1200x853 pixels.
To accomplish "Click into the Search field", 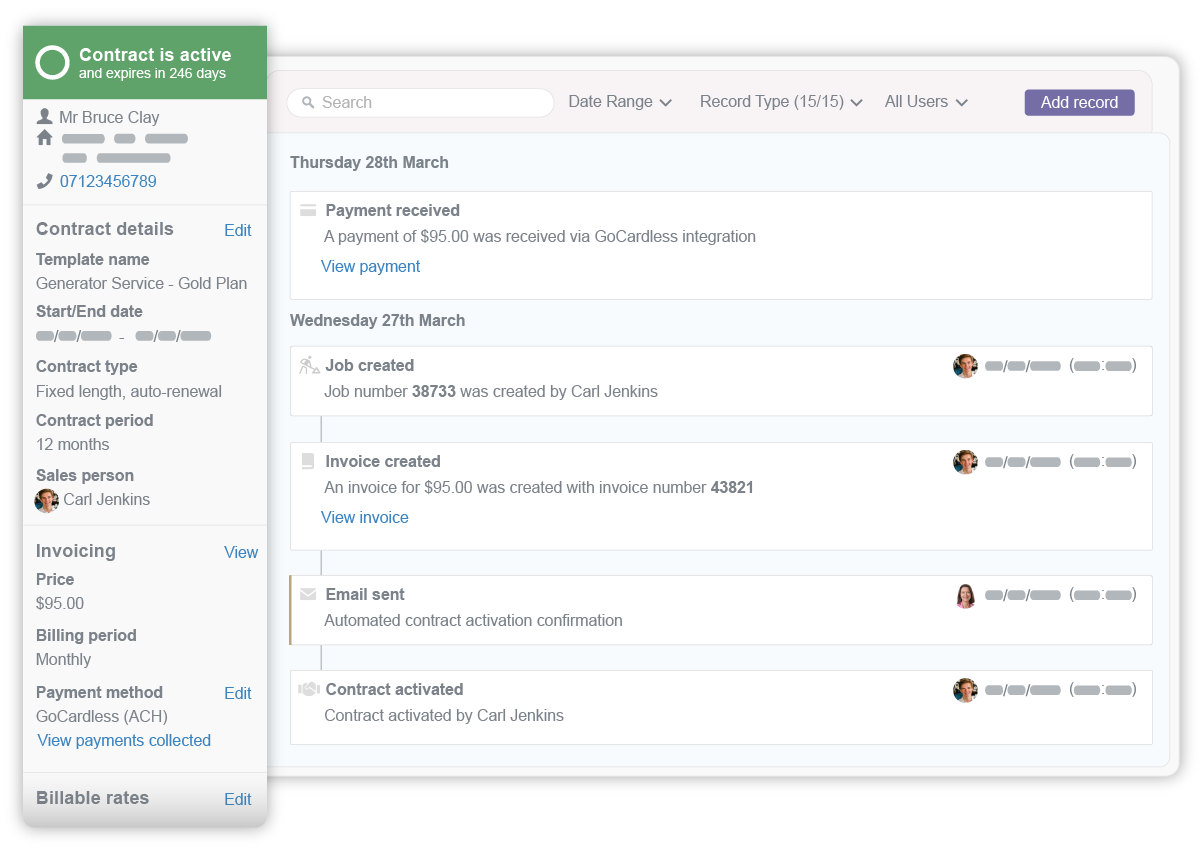I will pos(430,103).
